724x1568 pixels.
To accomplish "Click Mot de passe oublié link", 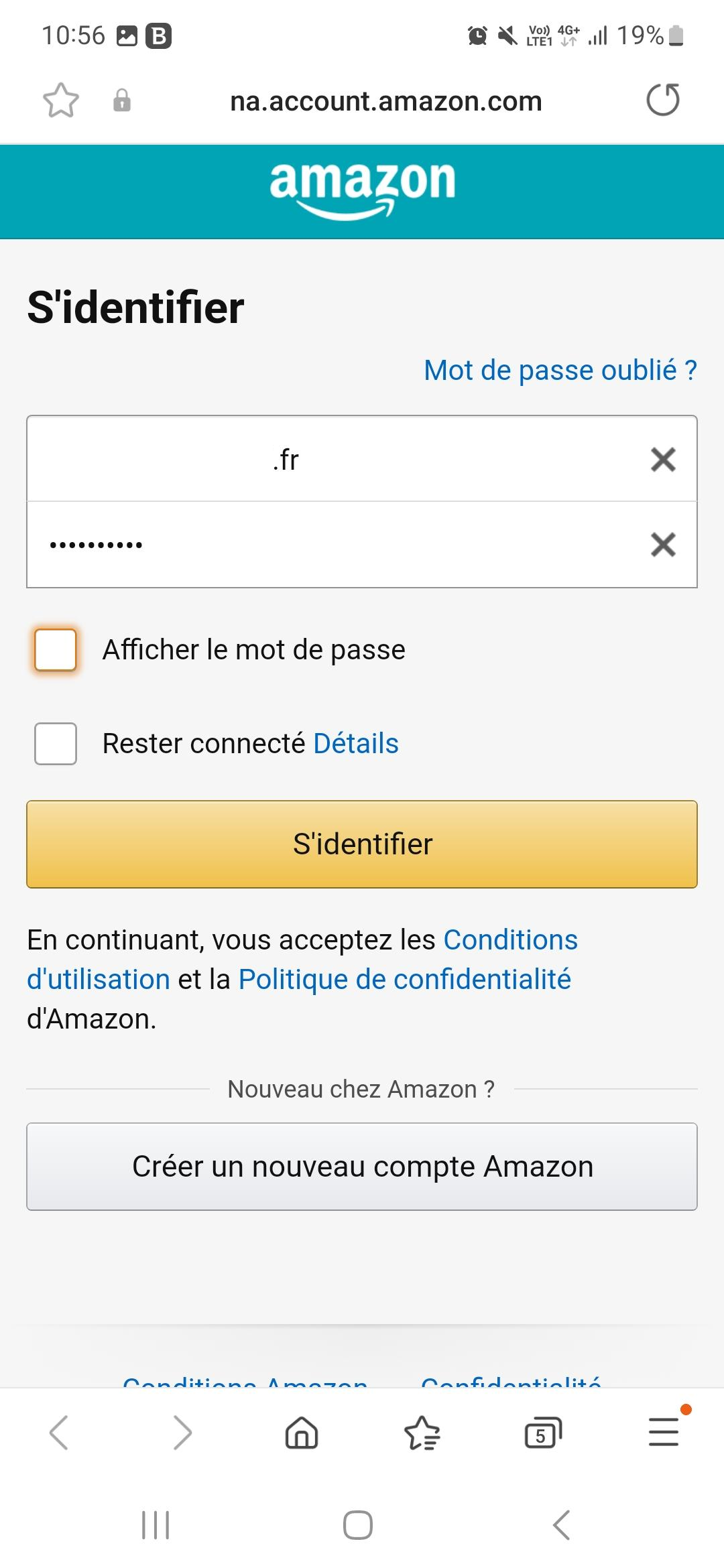I will point(560,370).
